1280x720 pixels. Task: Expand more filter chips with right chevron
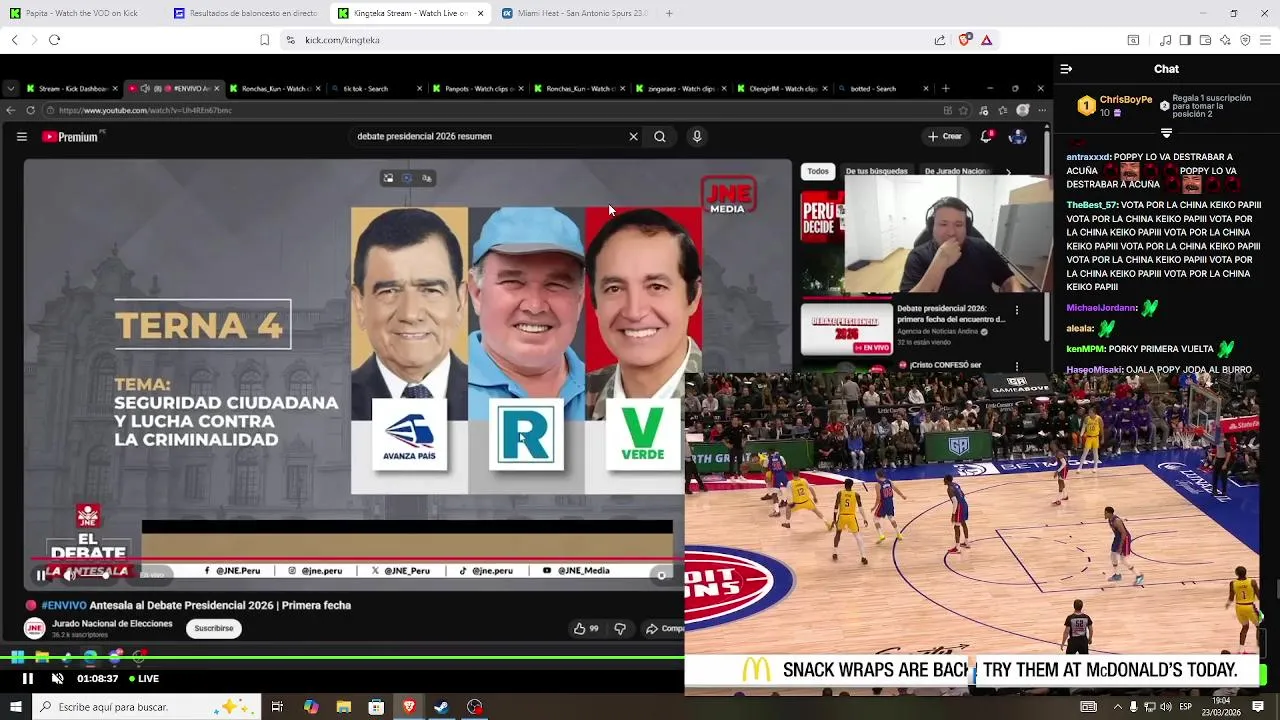(x=1008, y=172)
